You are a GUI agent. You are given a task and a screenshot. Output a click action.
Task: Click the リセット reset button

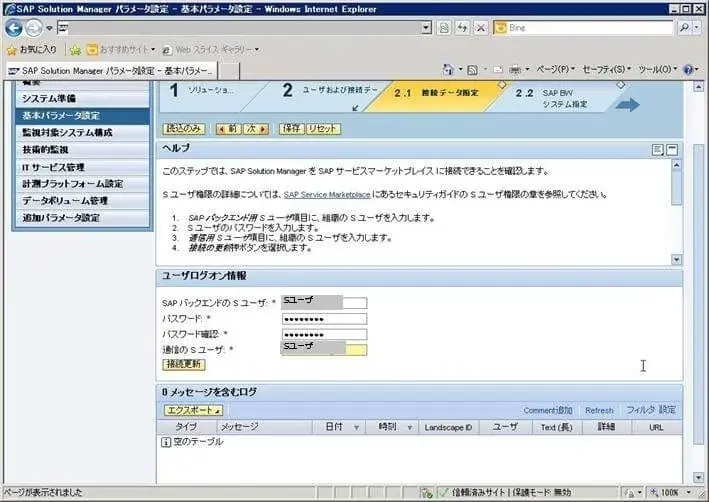(x=323, y=129)
